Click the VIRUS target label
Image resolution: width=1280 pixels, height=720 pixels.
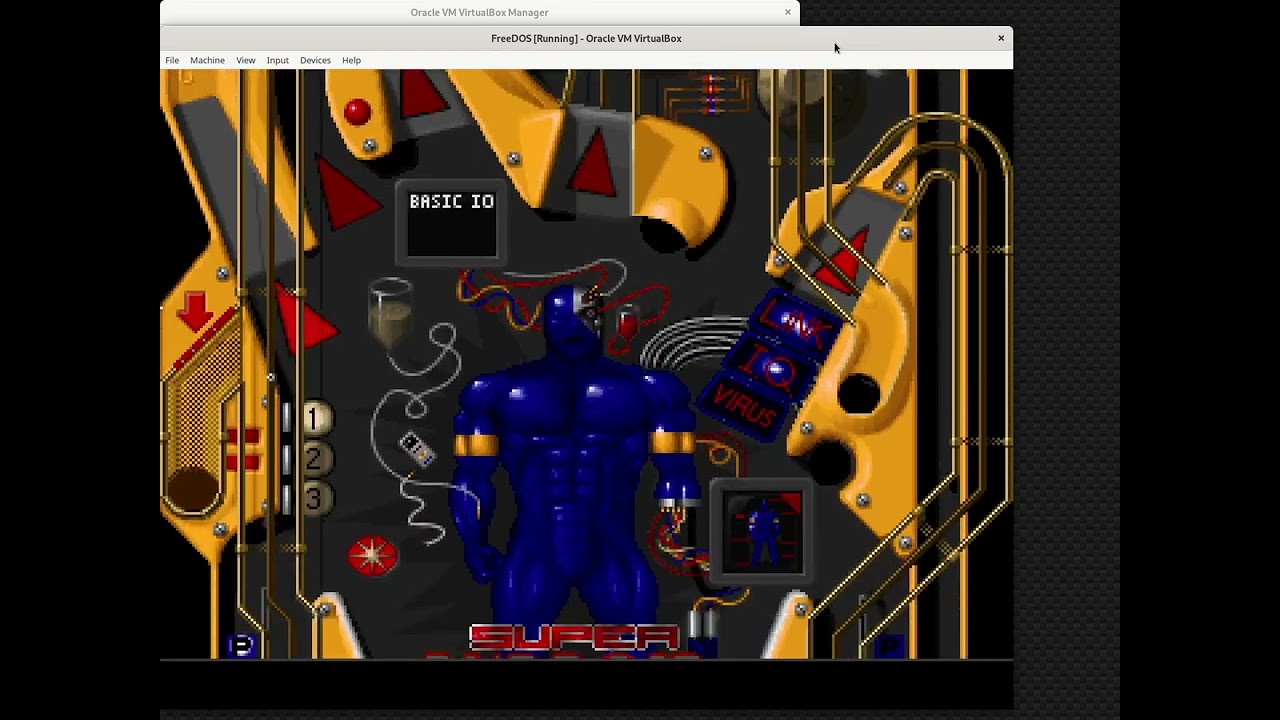tap(746, 406)
